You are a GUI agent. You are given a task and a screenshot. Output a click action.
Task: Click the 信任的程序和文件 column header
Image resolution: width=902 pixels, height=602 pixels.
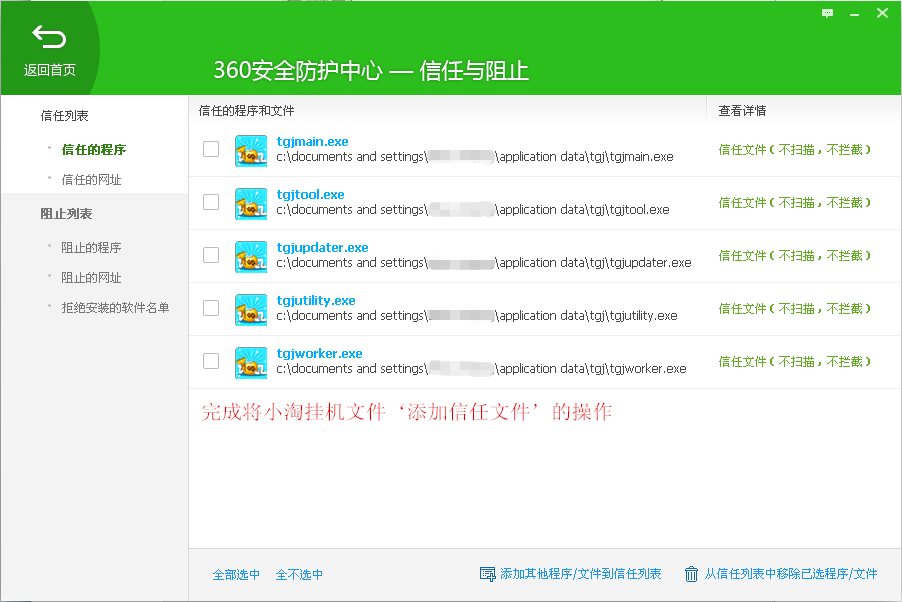pyautogui.click(x=246, y=111)
